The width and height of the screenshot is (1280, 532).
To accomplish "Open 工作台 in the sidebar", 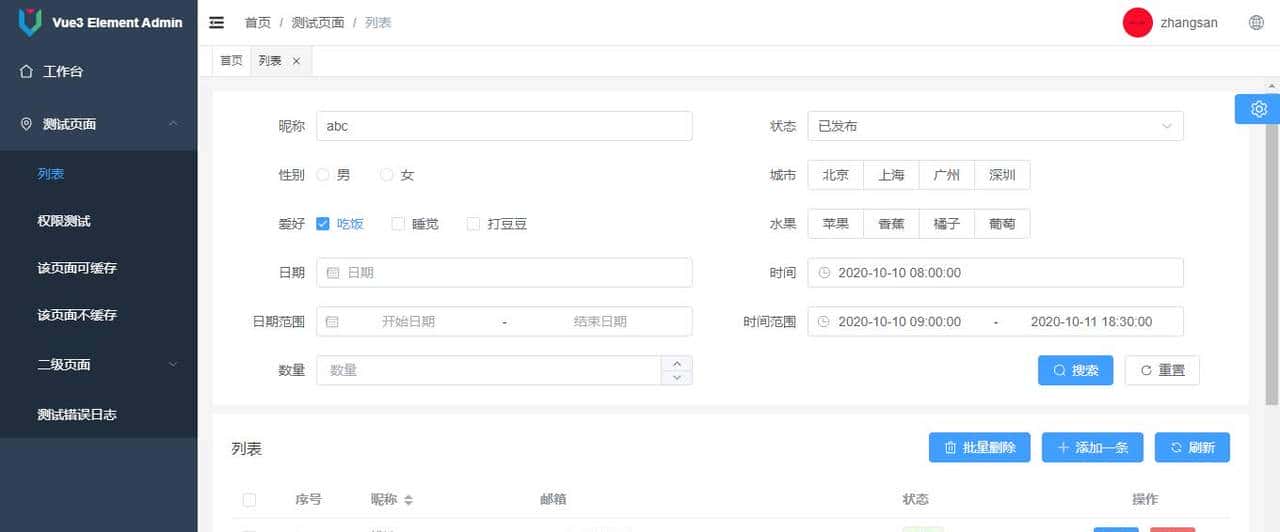I will click(x=99, y=72).
